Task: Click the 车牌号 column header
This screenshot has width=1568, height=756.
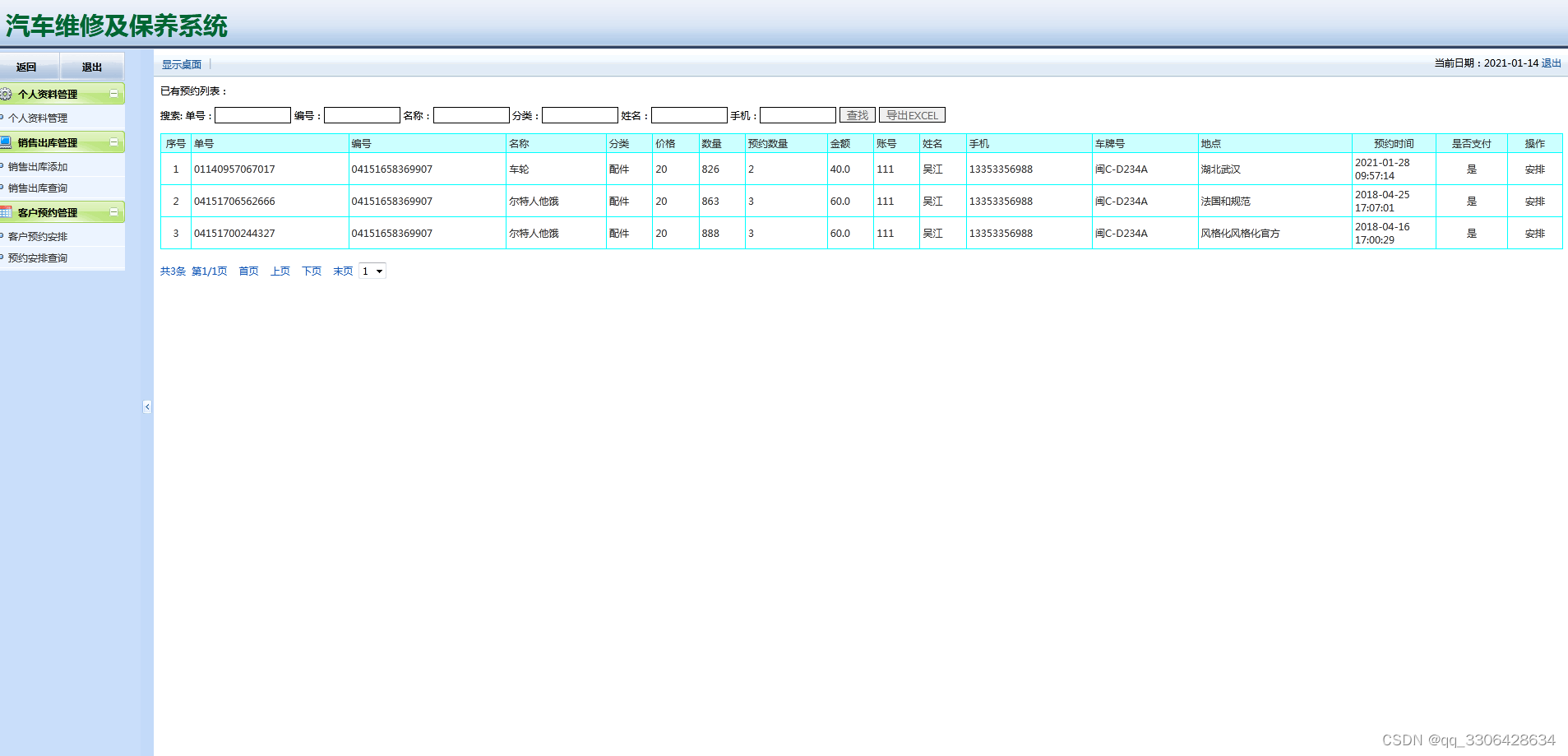Action: [1145, 143]
